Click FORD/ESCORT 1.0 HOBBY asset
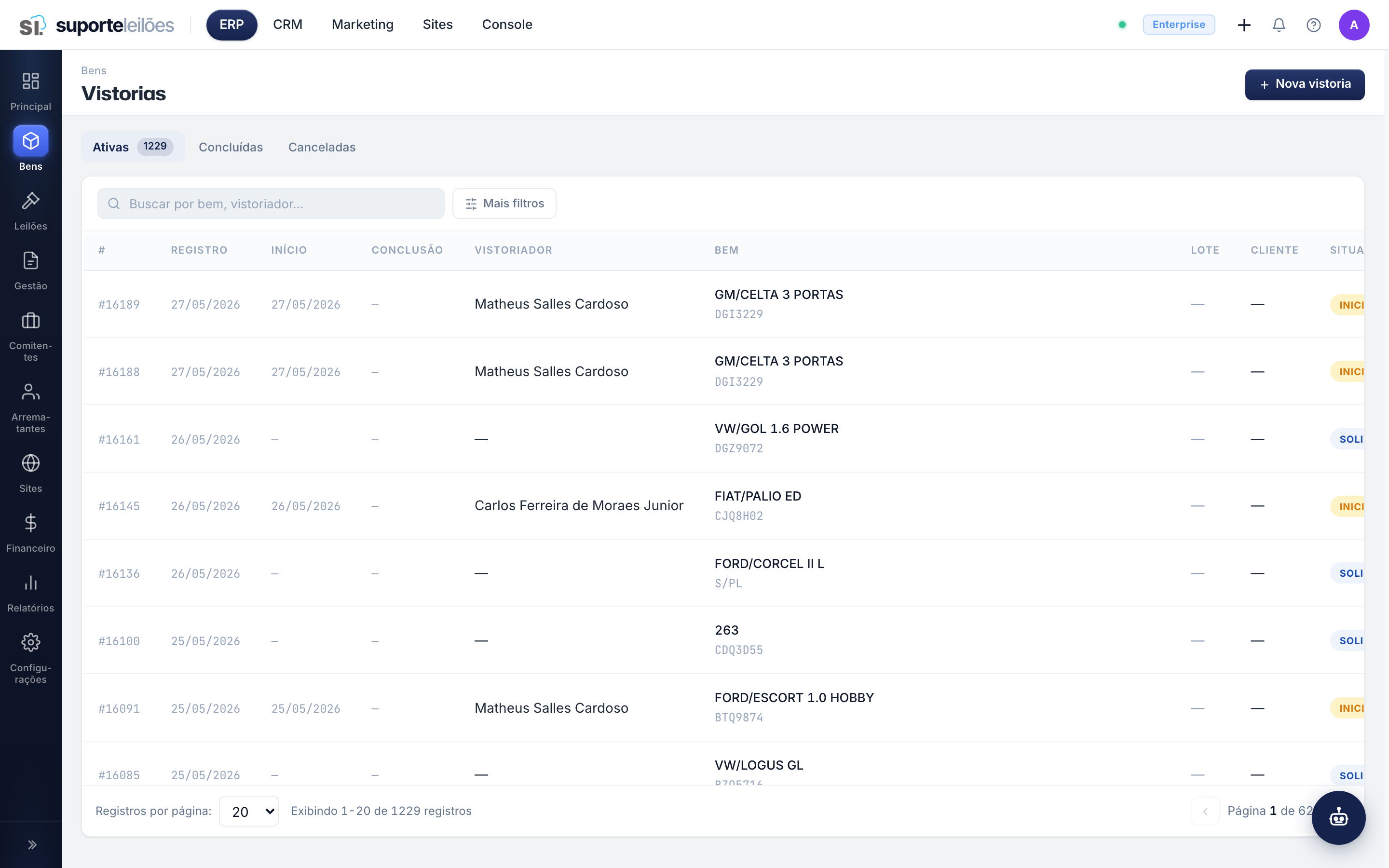Viewport: 1389px width, 868px height. 794,697
